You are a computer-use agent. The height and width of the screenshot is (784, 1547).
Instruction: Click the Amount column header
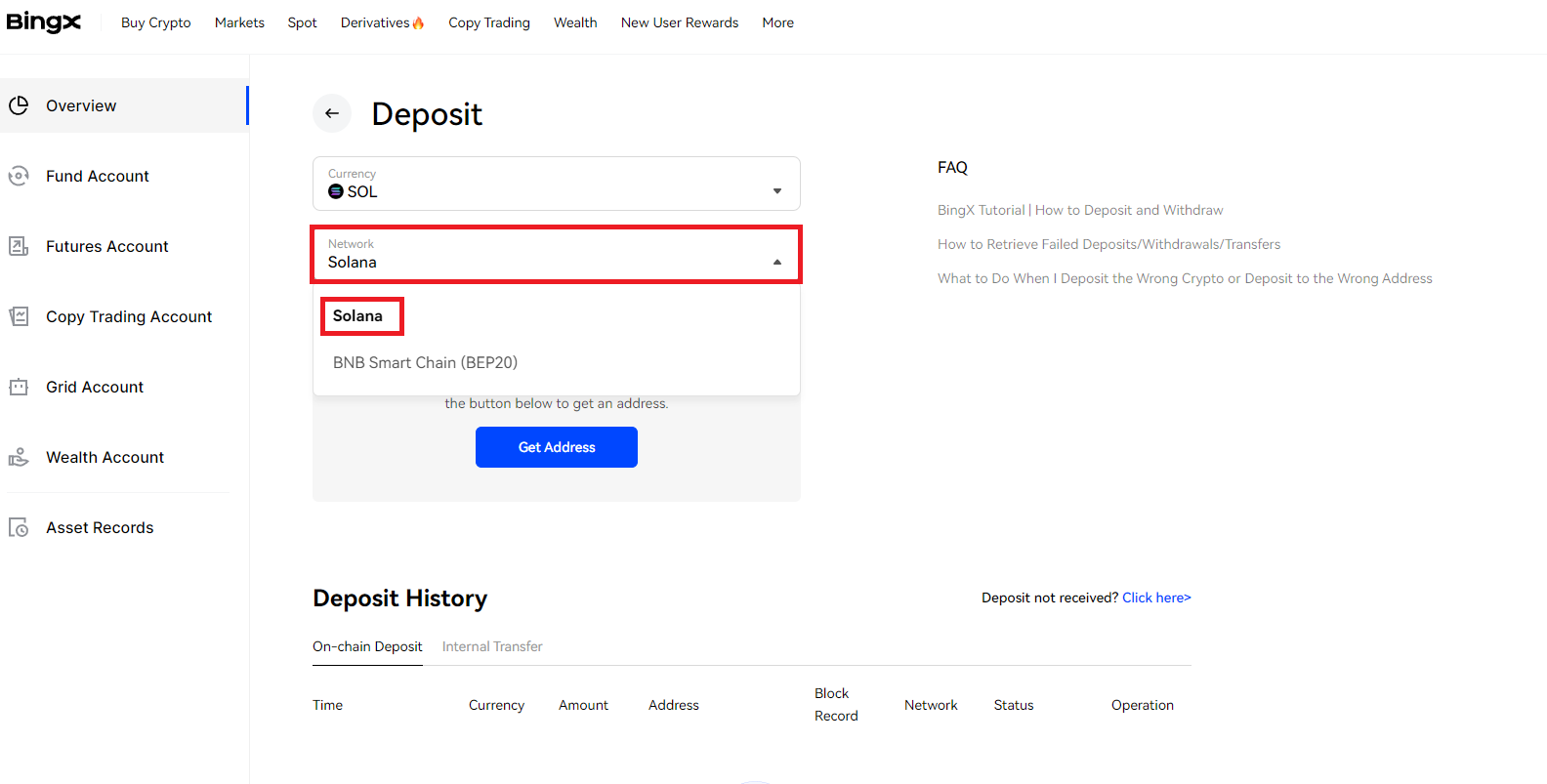click(583, 705)
